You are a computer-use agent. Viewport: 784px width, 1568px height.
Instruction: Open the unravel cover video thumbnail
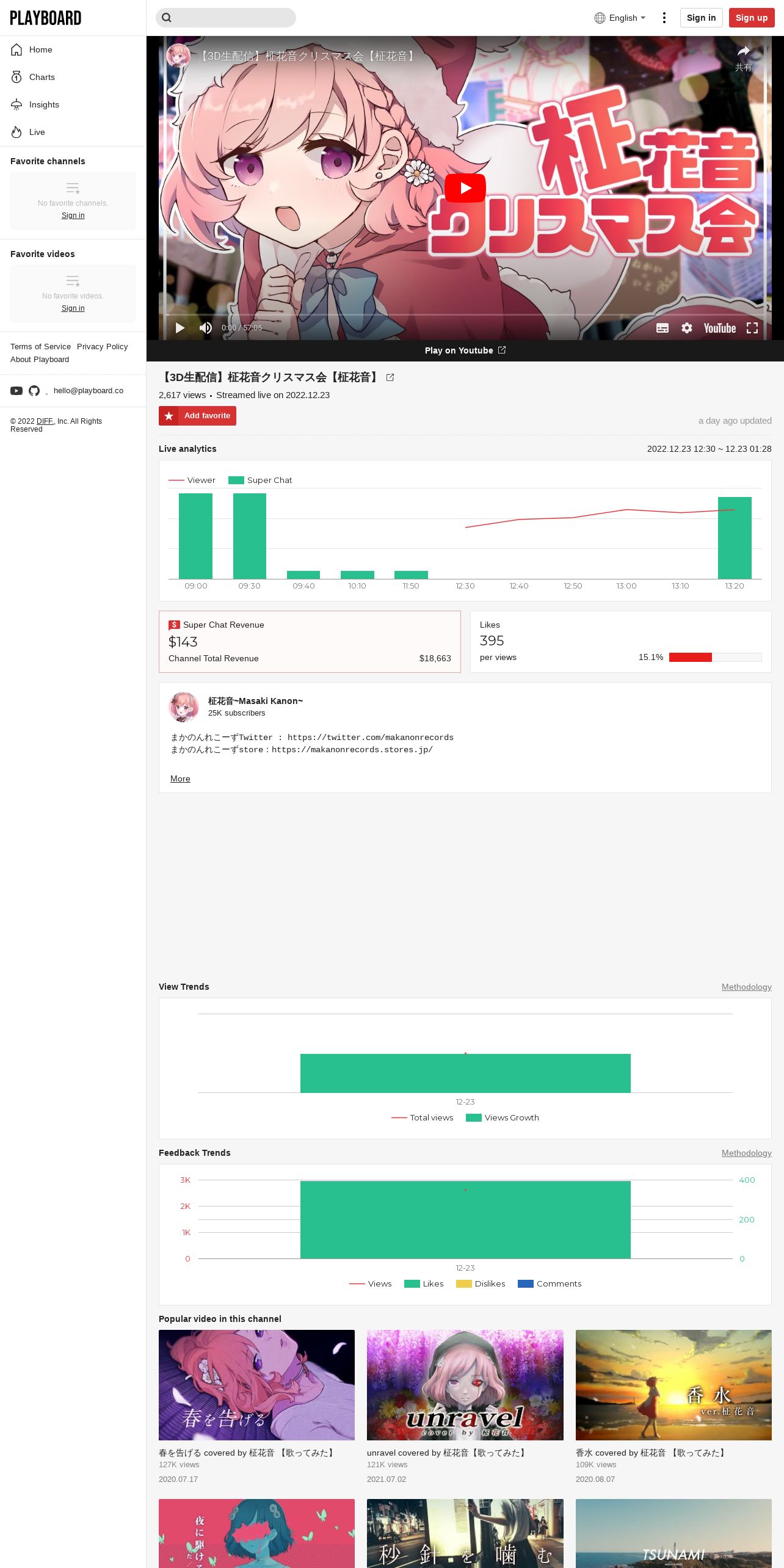(465, 1385)
